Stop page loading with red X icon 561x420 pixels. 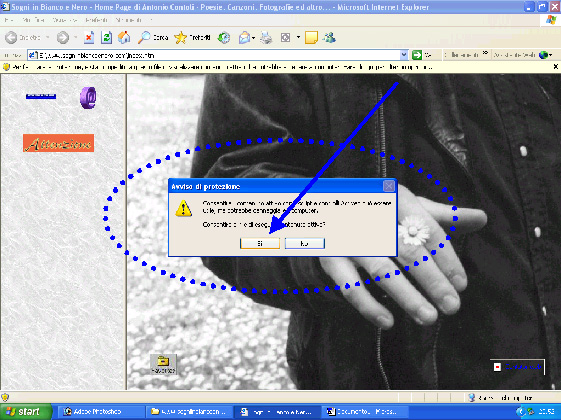[89, 38]
